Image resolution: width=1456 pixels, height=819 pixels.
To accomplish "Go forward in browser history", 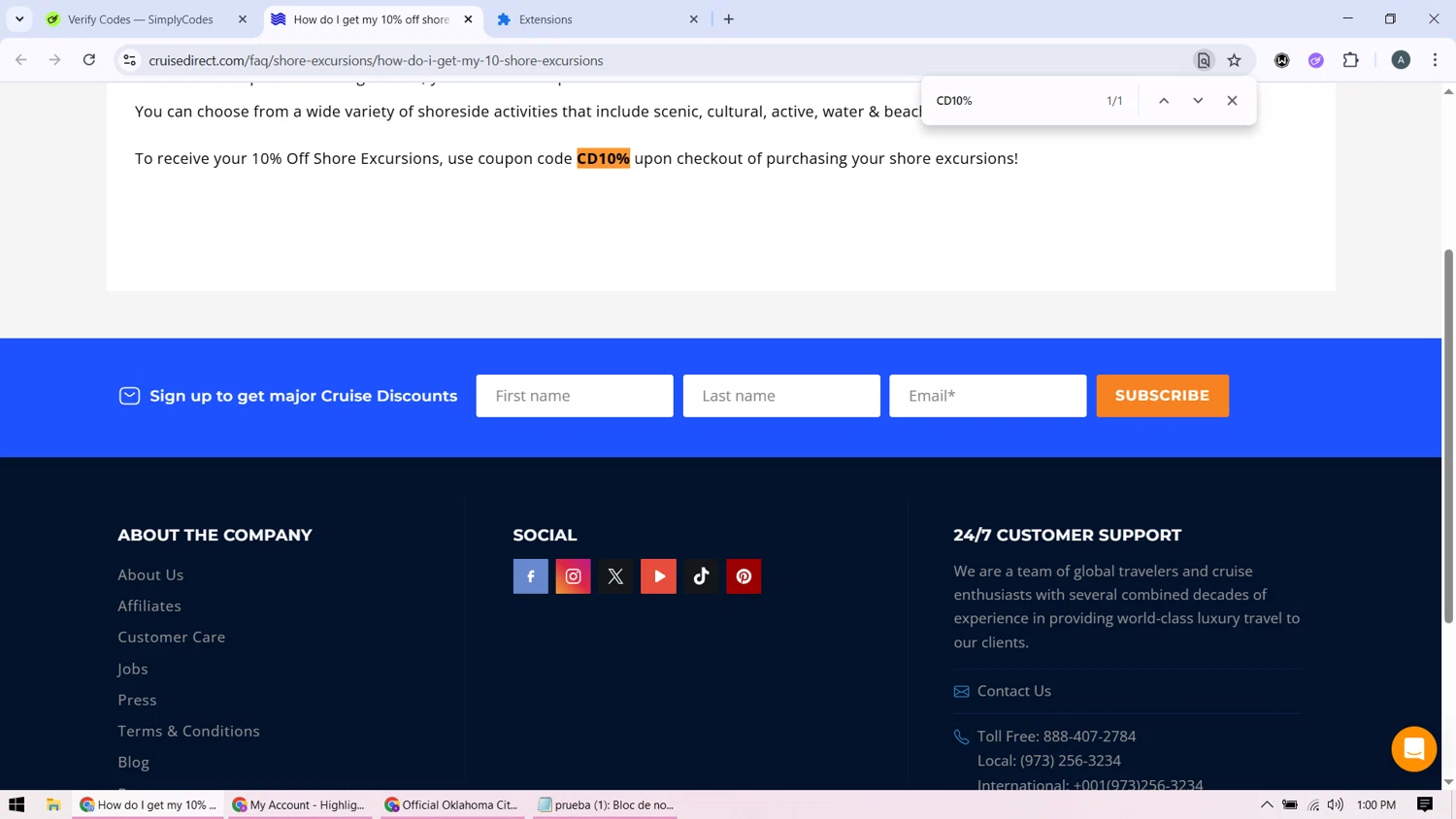I will pyautogui.click(x=55, y=60).
